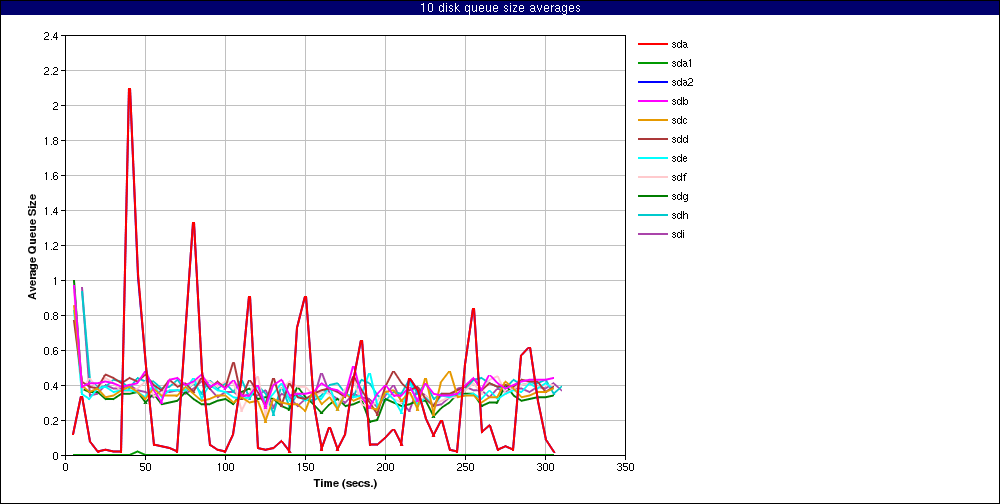Click the 1.6 y-axis tick label
This screenshot has height=504, width=1000.
click(51, 175)
